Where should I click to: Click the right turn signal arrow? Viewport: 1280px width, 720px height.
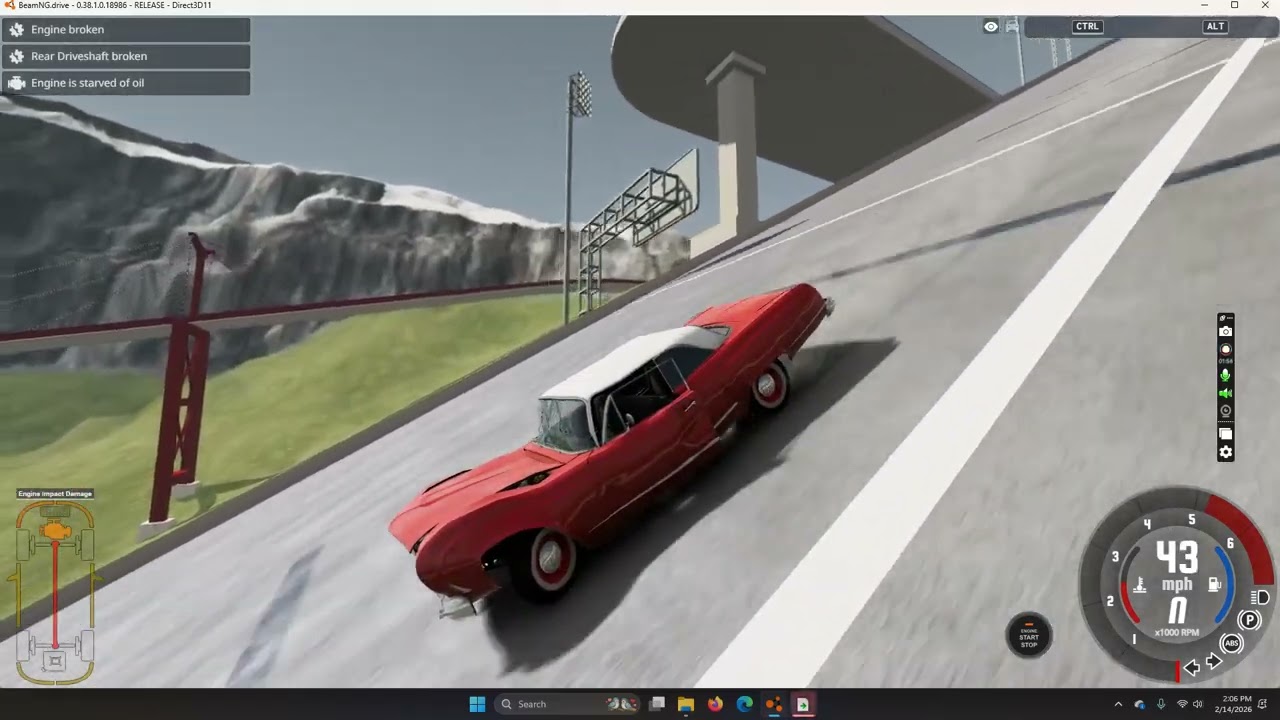pos(1214,661)
